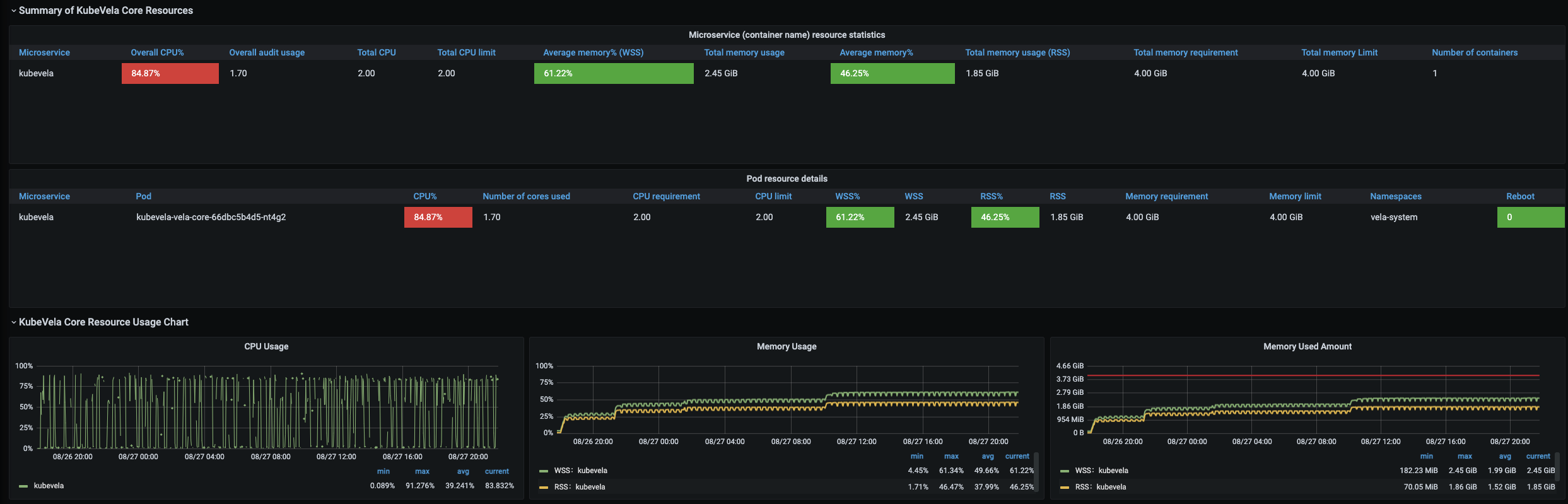Sort by Total CPU limit column
Screen dimensions: 1568x504
tap(466, 52)
